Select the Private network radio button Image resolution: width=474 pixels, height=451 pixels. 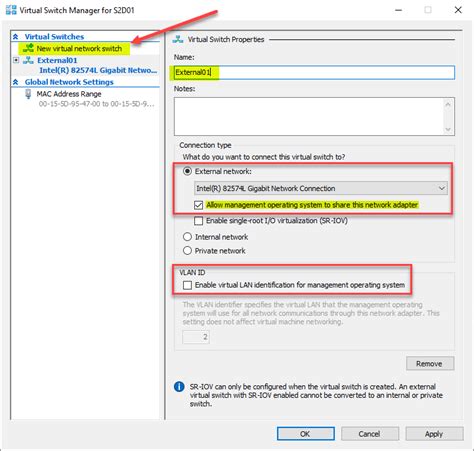coord(188,251)
